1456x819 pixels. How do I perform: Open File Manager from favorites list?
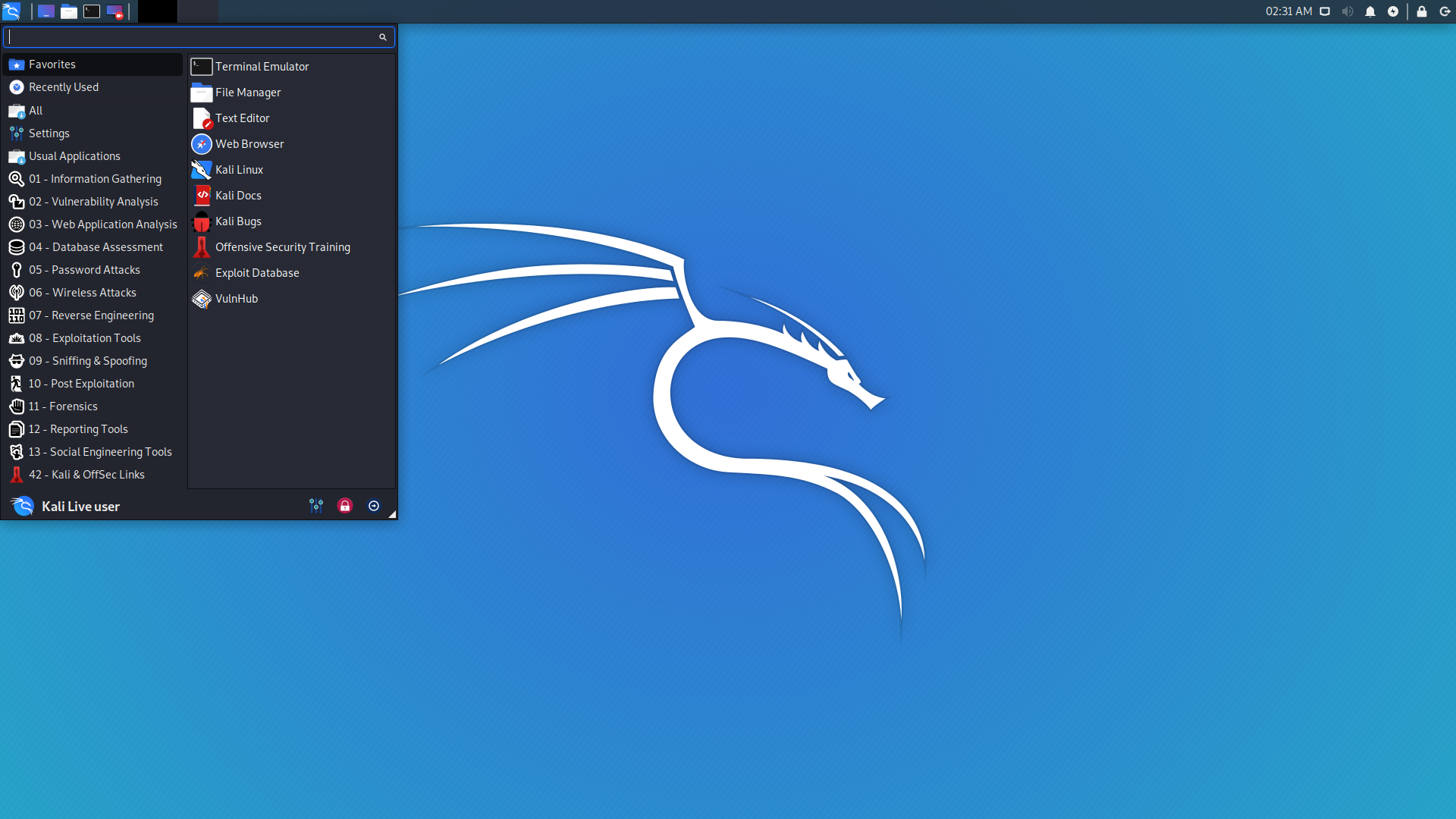pyautogui.click(x=291, y=93)
